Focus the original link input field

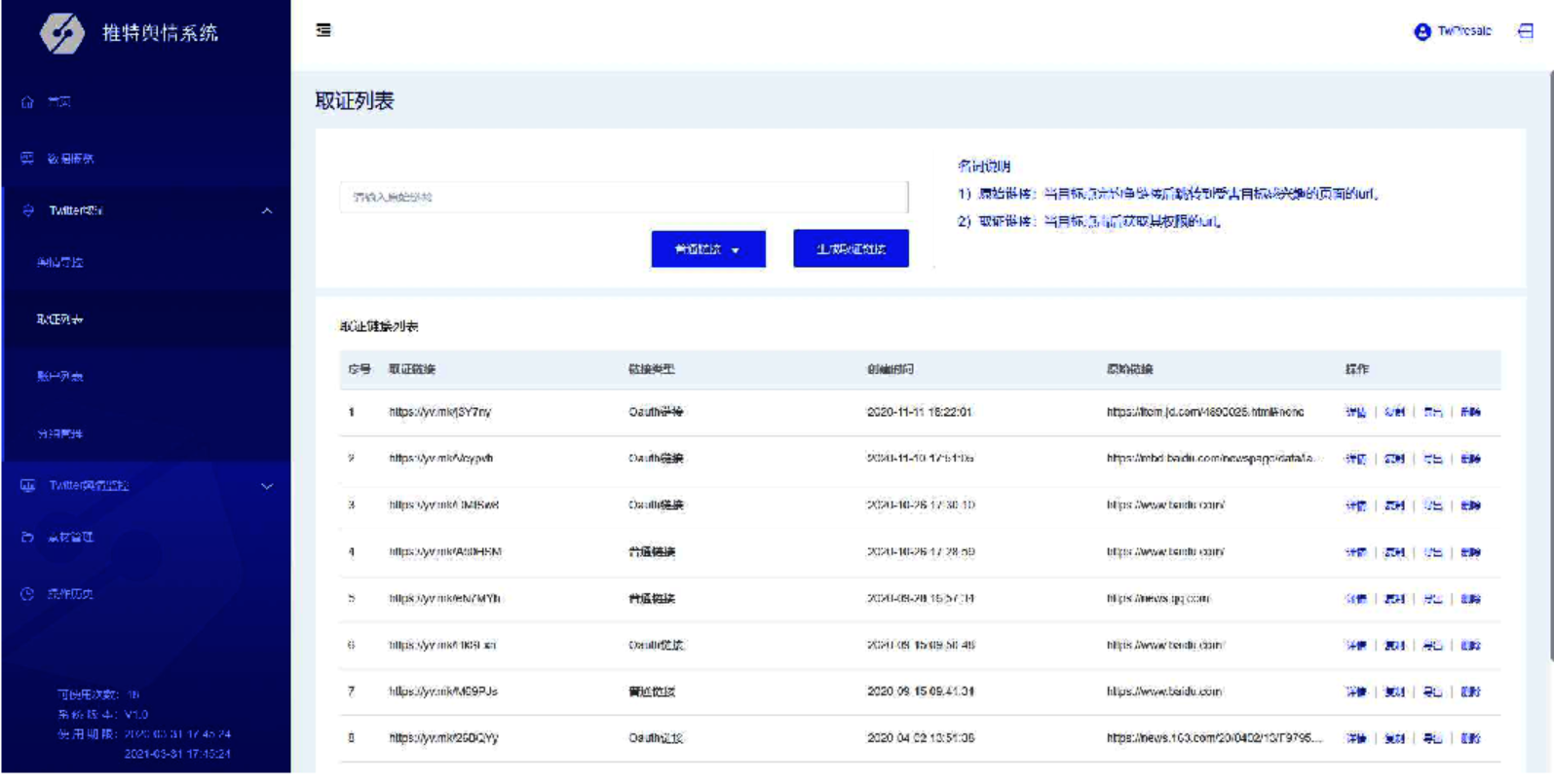click(x=624, y=197)
